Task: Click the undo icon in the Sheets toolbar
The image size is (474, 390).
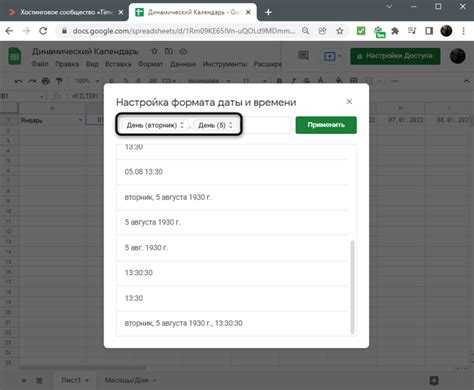Action: click(x=19, y=81)
